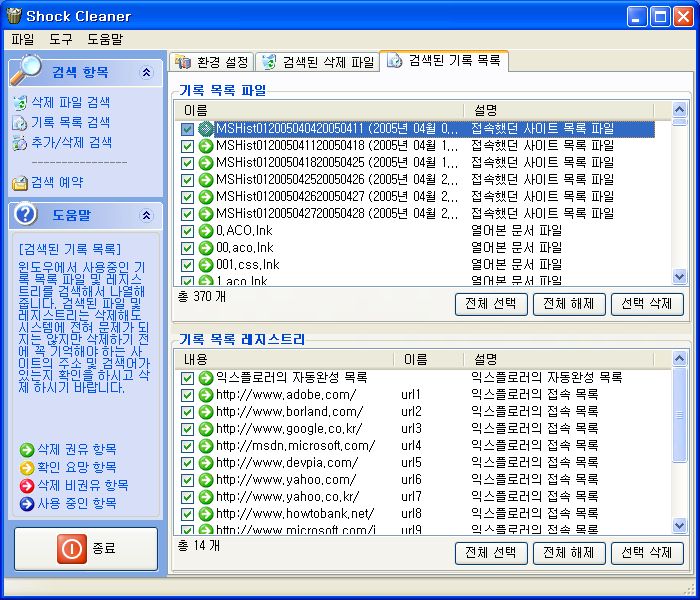Click the 이름 column header in file list
The height and width of the screenshot is (600, 700).
[320, 110]
